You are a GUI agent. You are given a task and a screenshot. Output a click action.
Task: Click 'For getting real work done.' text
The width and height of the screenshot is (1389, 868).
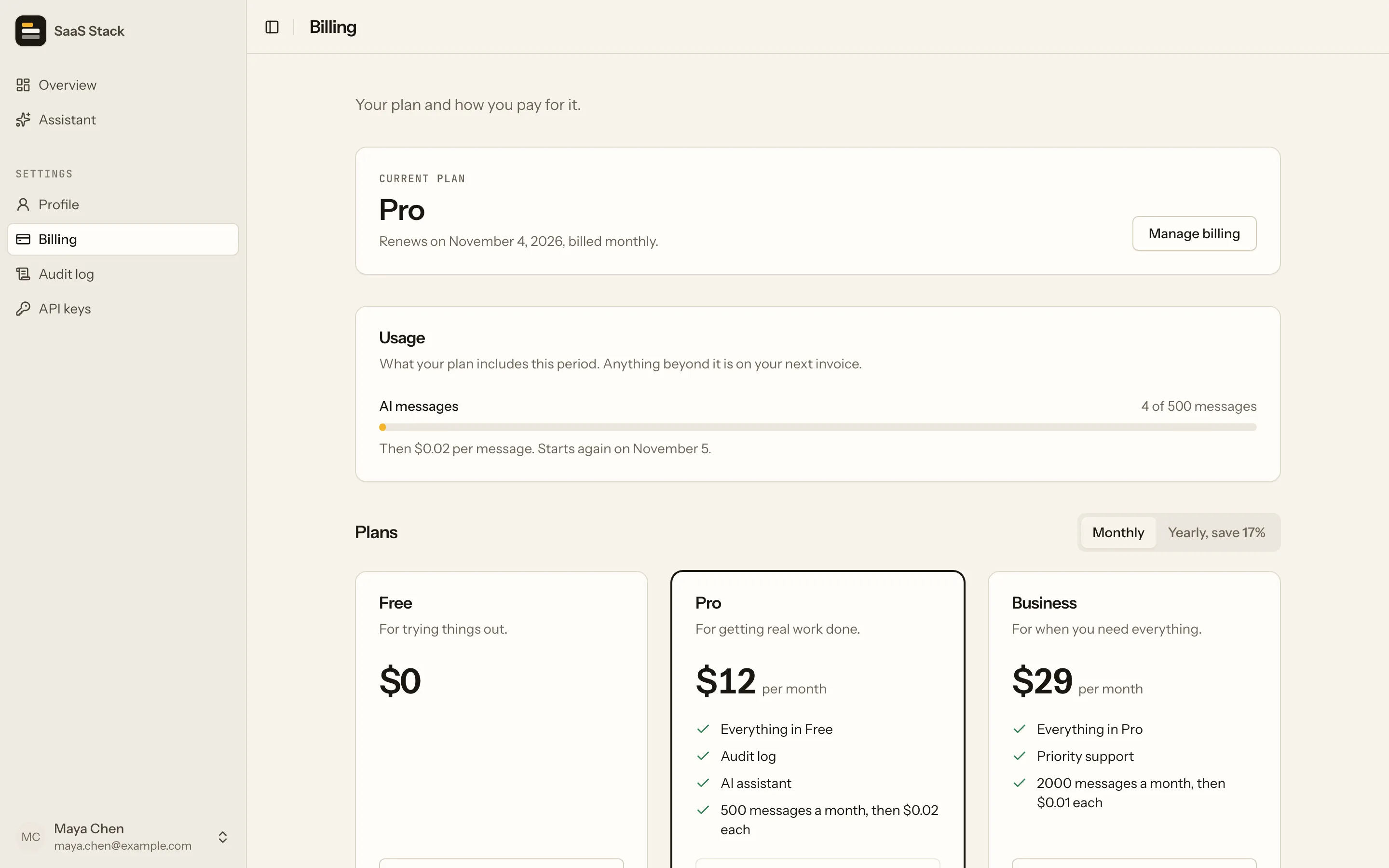pyautogui.click(x=777, y=629)
